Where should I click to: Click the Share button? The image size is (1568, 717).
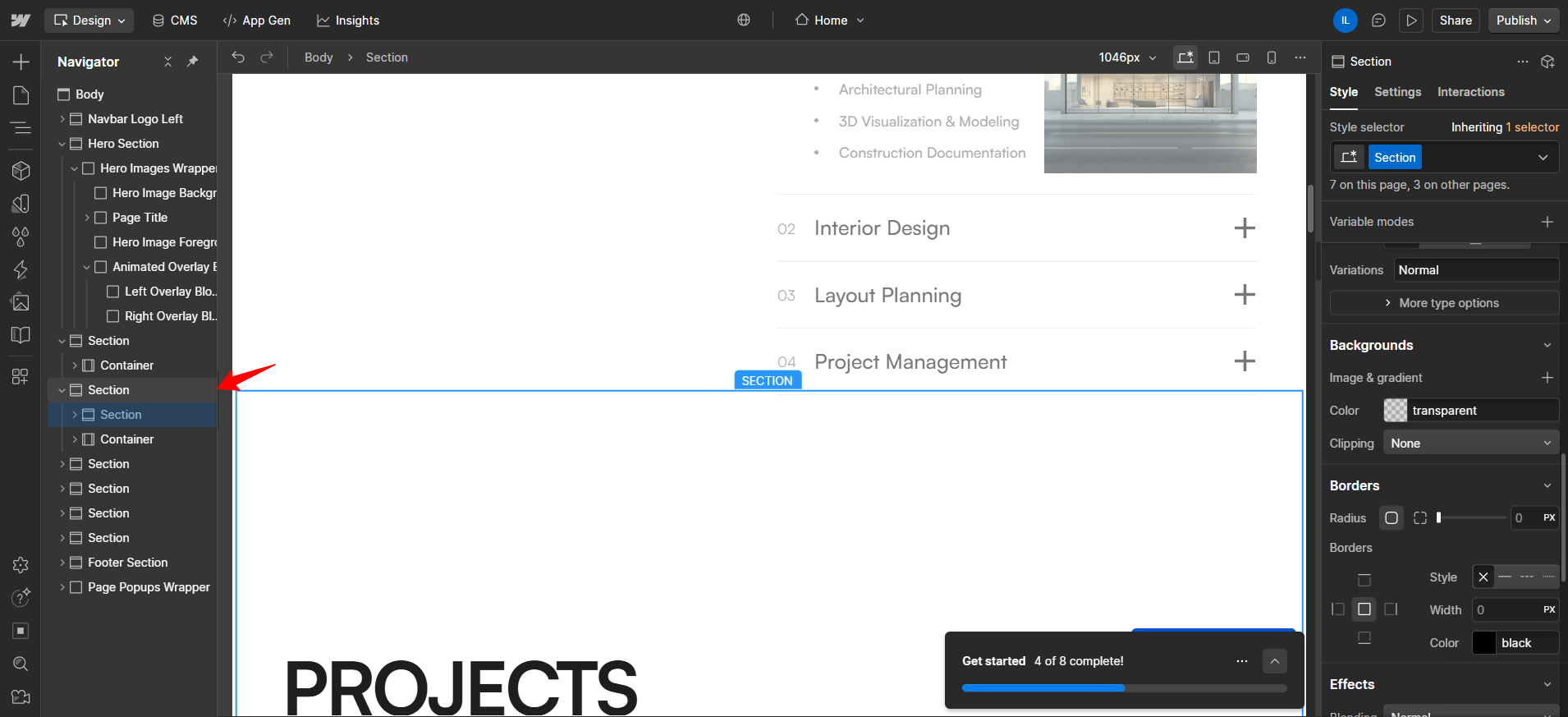tap(1456, 21)
